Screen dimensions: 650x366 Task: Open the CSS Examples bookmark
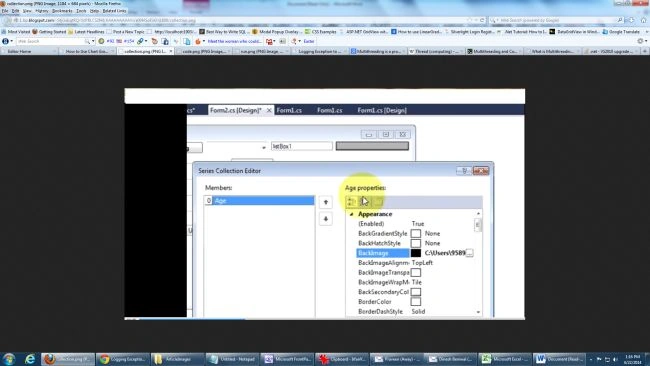(x=320, y=32)
